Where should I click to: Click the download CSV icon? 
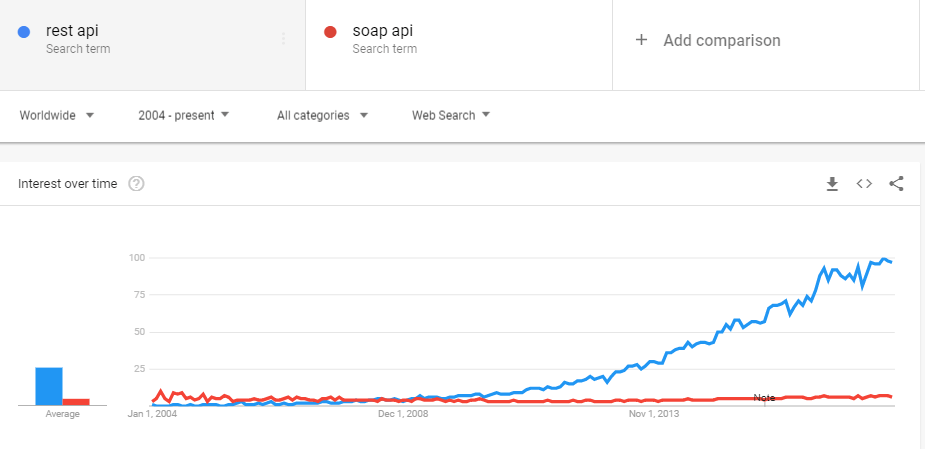(x=832, y=184)
